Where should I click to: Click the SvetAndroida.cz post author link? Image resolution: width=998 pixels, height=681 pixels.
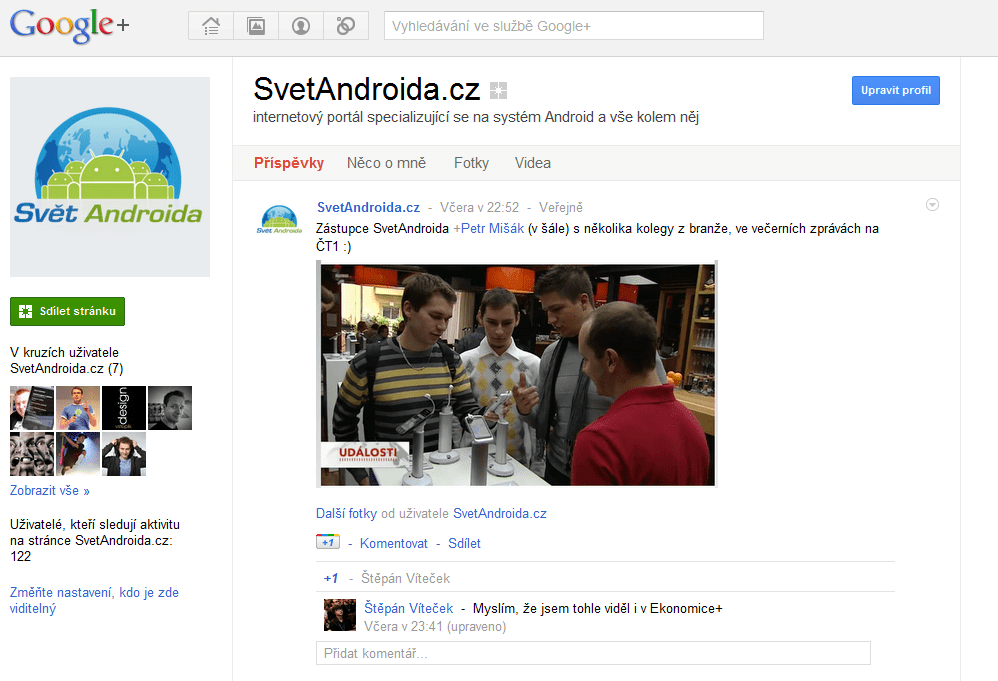(369, 207)
